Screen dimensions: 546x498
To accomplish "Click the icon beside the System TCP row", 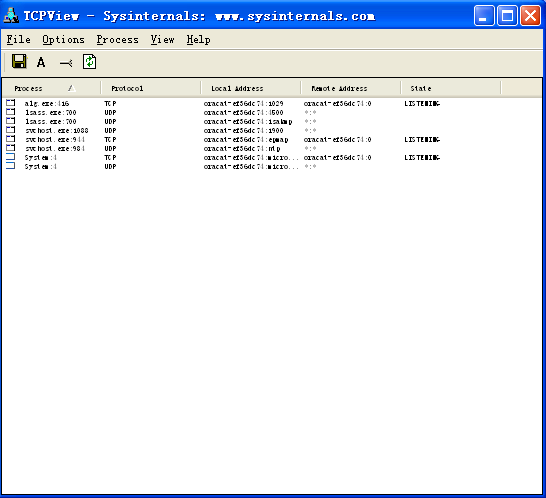I will point(11,157).
